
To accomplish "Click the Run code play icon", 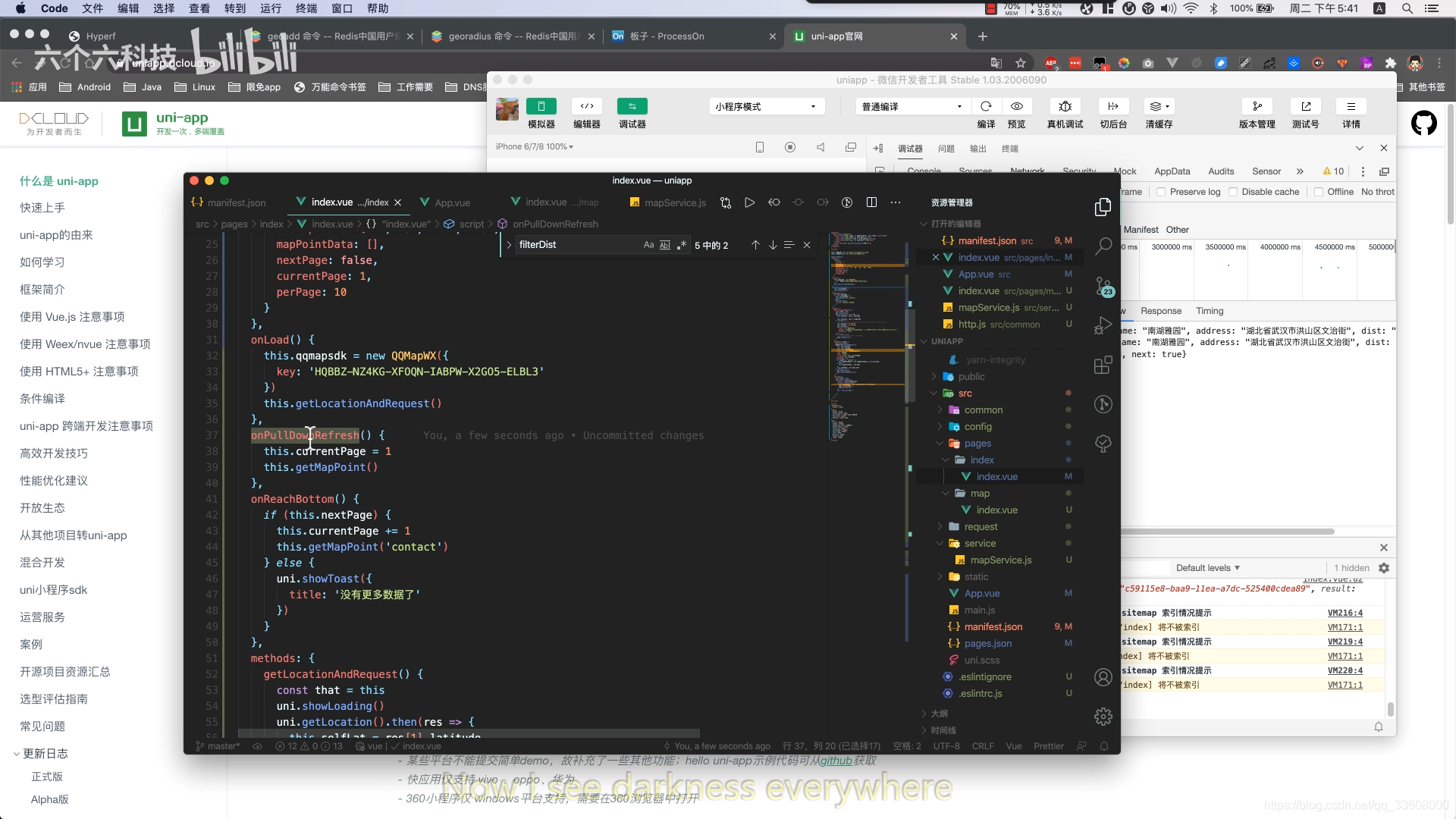I will click(749, 202).
